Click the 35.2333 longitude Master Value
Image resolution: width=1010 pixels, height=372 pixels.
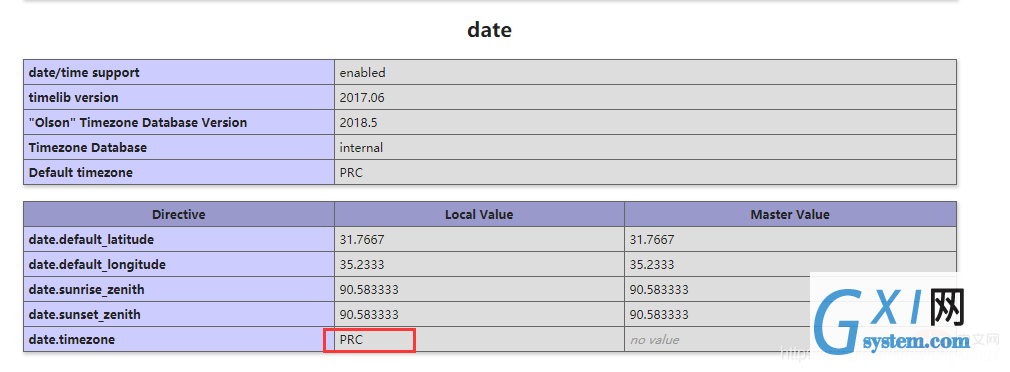point(652,265)
